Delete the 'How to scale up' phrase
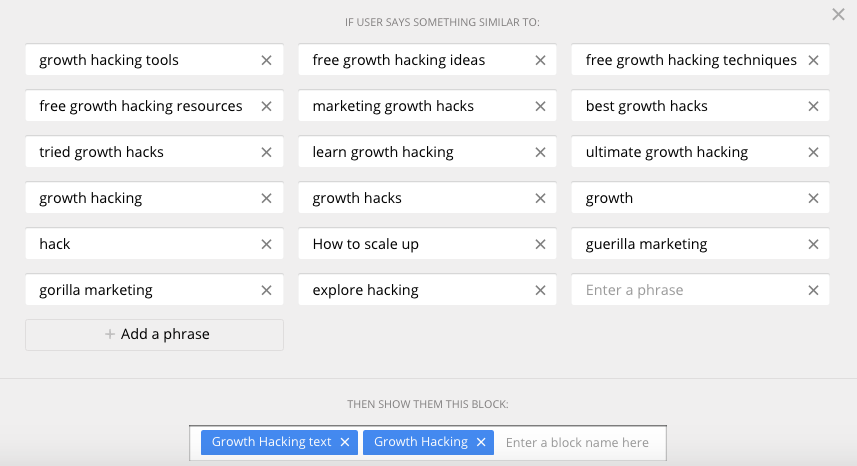Image resolution: width=857 pixels, height=466 pixels. [x=540, y=244]
